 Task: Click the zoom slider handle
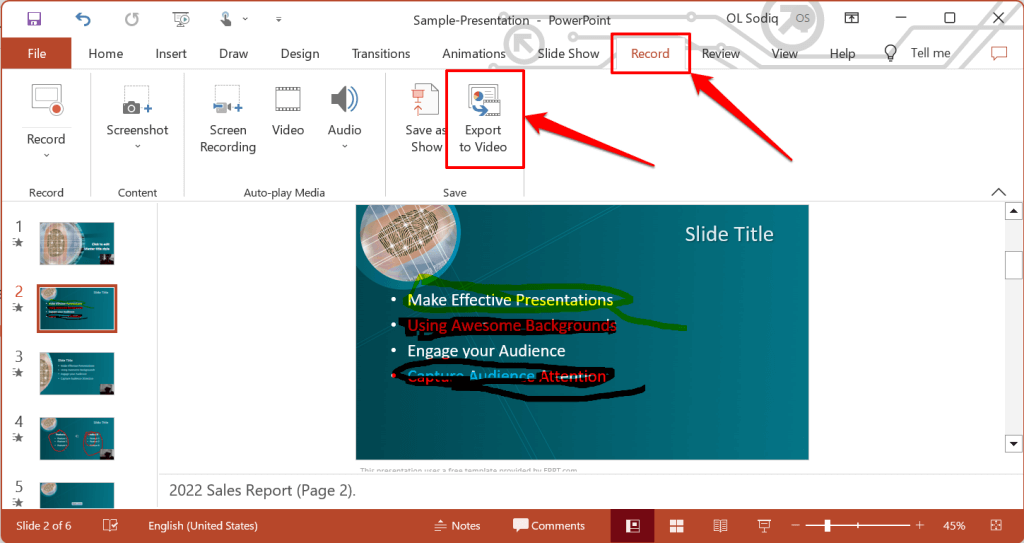point(827,525)
